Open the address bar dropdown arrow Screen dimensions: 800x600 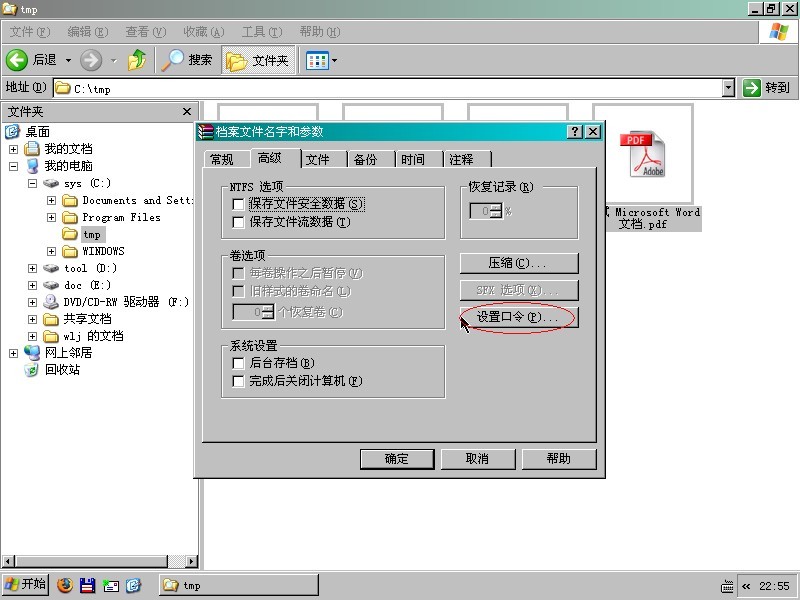click(x=728, y=88)
